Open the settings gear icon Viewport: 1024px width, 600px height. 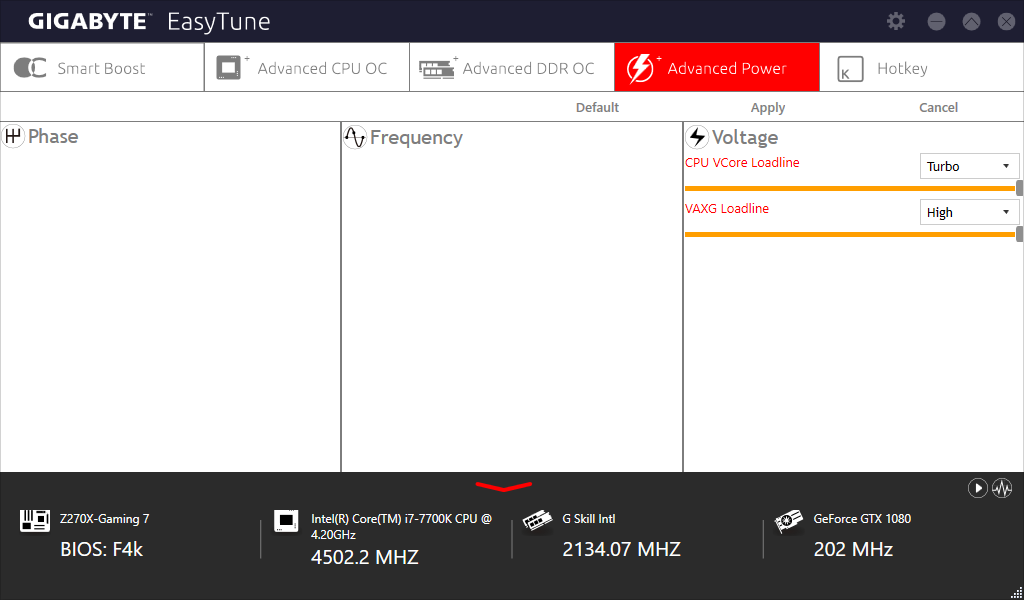pyautogui.click(x=896, y=21)
